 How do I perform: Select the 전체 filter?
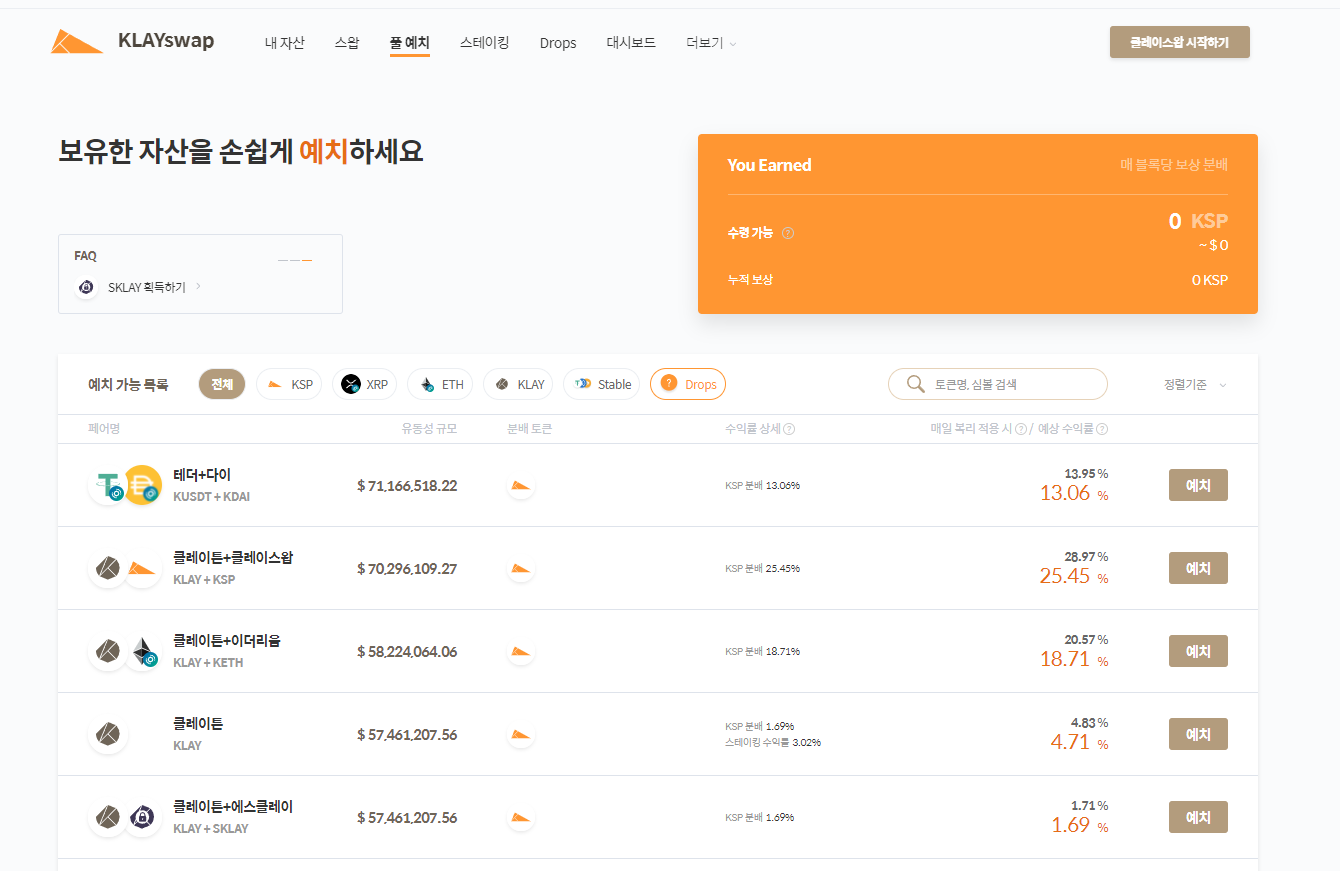pyautogui.click(x=222, y=384)
